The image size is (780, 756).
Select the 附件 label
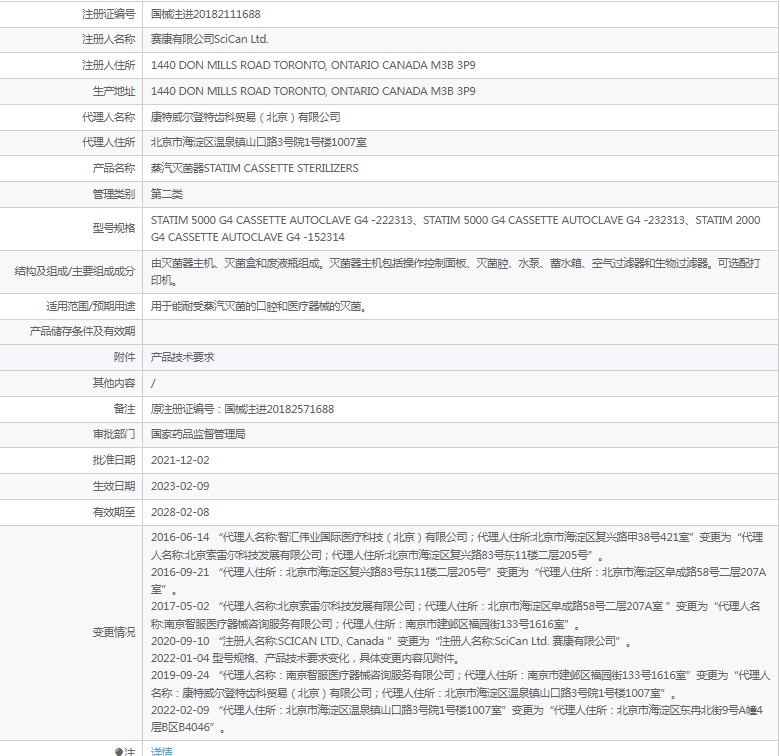coord(124,357)
